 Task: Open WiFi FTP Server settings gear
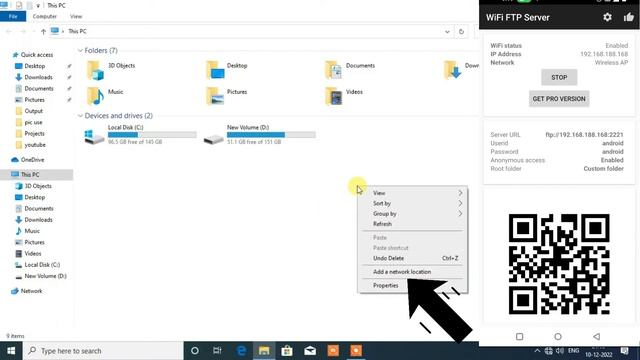click(x=607, y=17)
